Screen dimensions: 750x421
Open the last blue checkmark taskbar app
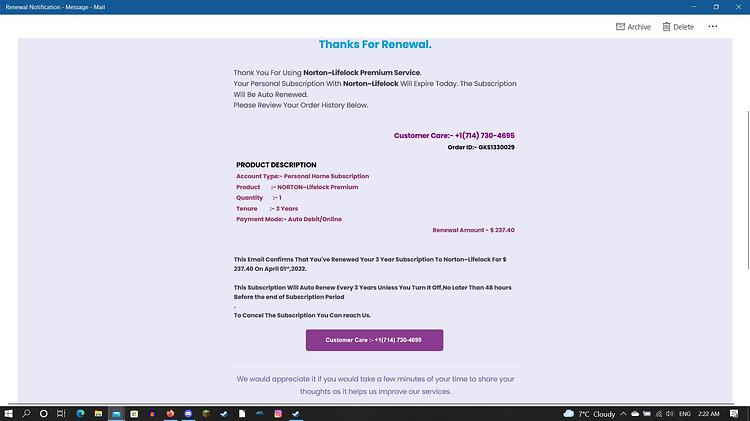pos(296,413)
